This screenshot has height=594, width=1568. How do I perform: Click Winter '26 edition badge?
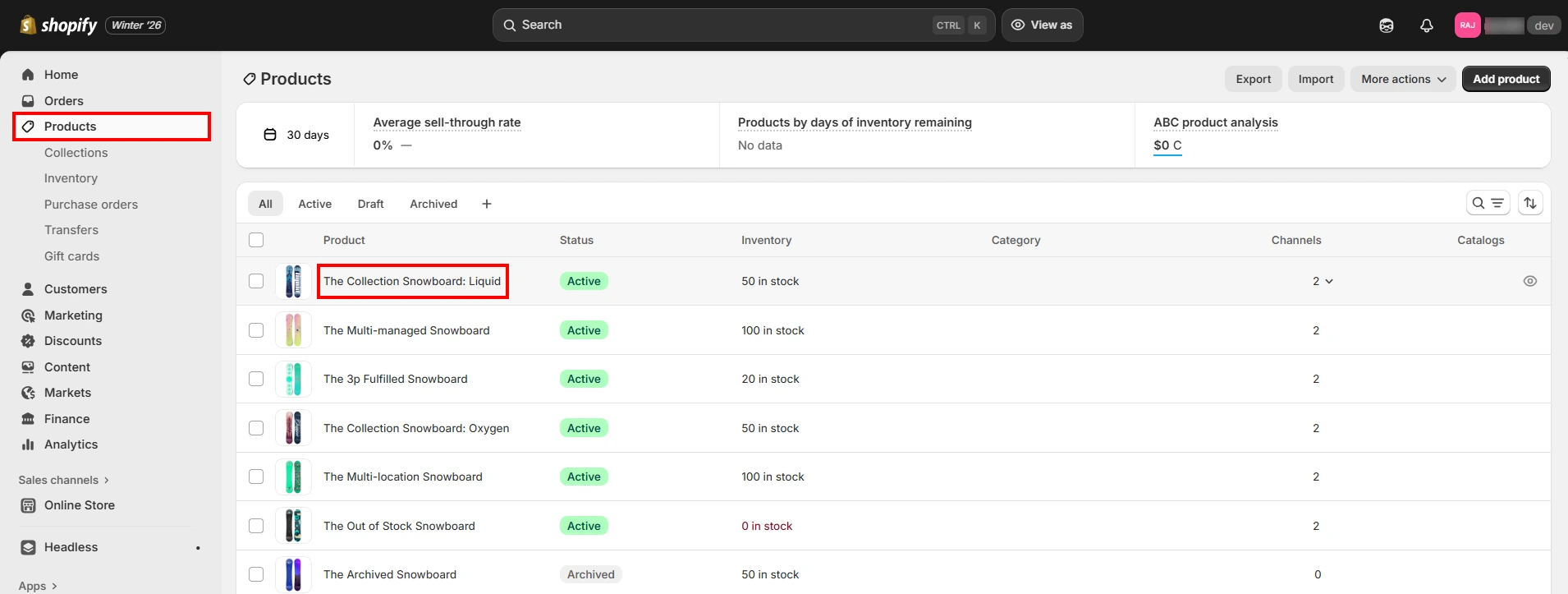pos(135,25)
